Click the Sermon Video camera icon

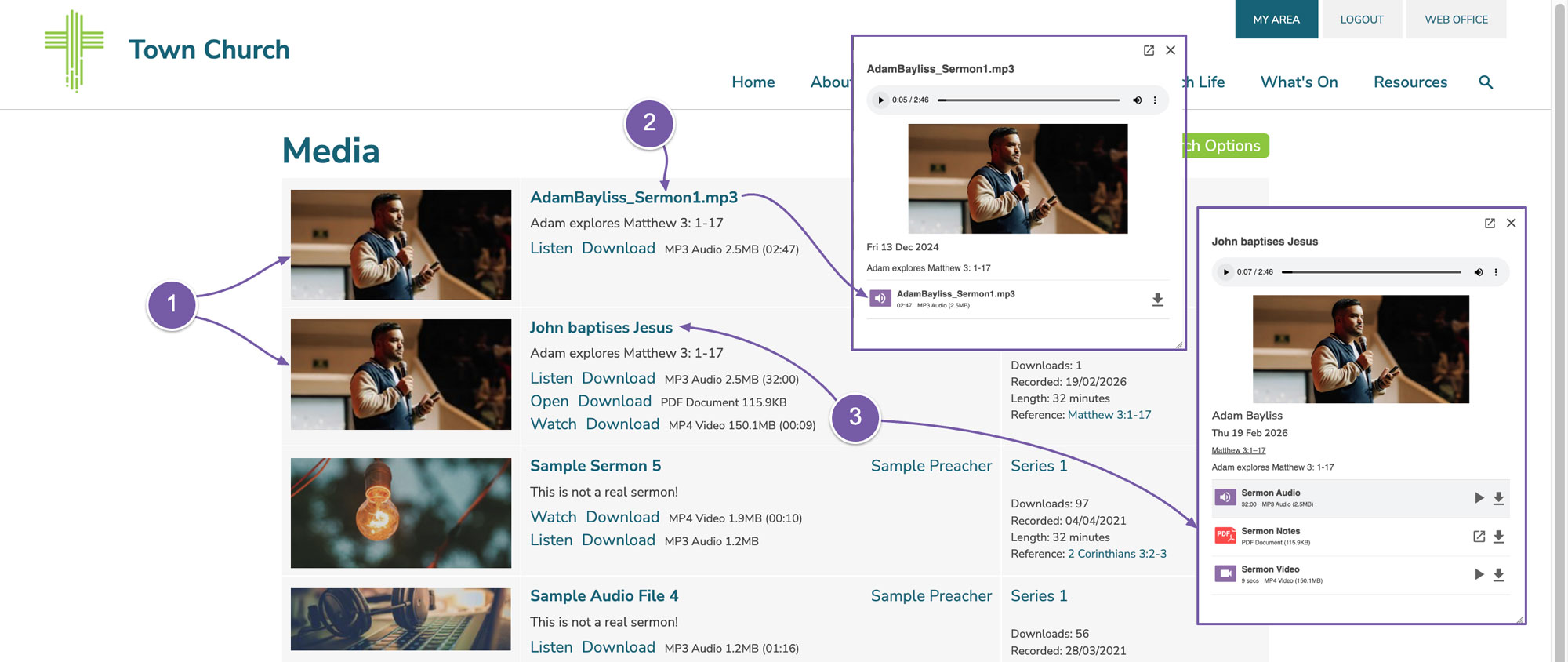(1225, 574)
